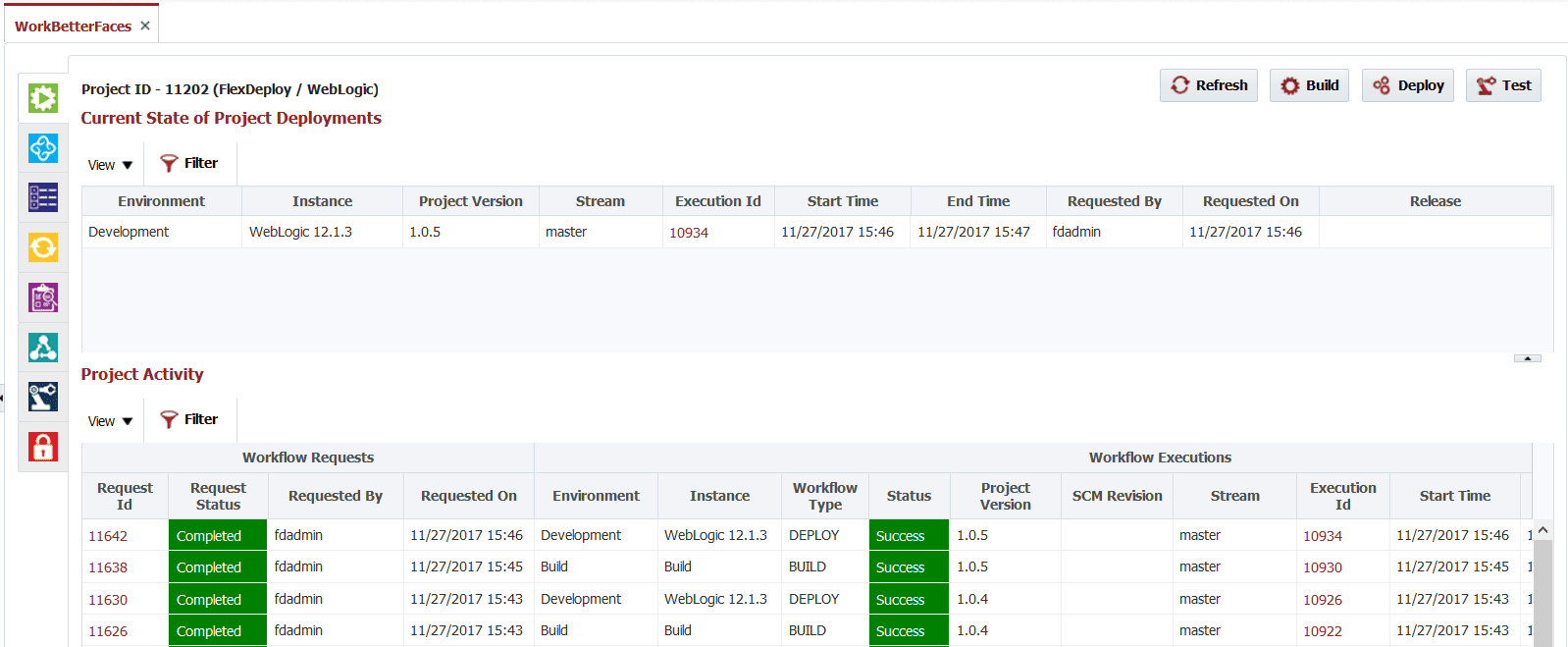Click the scroll-up arrow of the activity table
Screen dimensions: 1568x647
(x=1542, y=530)
